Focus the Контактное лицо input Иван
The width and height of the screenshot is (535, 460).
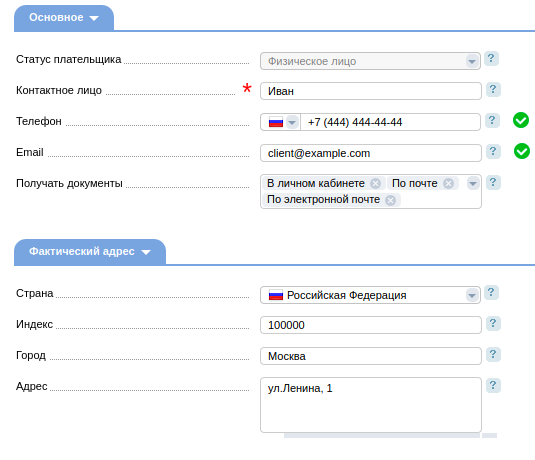371,91
